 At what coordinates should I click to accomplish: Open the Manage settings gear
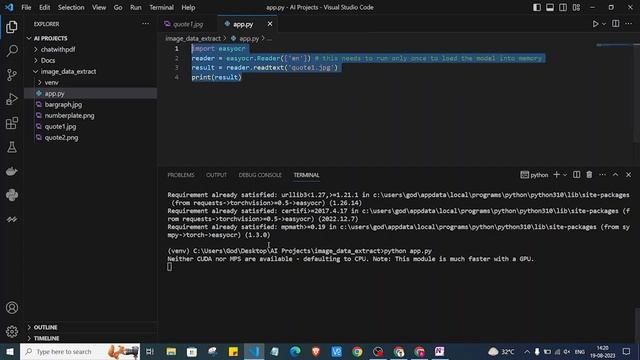pos(12,331)
